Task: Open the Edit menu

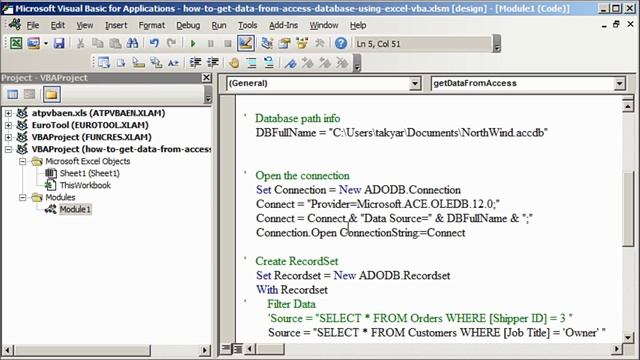Action: 58,25
